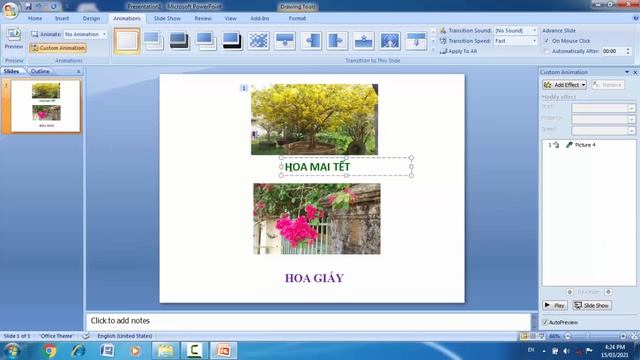Open the file explorer folder in taskbar

(x=165, y=351)
